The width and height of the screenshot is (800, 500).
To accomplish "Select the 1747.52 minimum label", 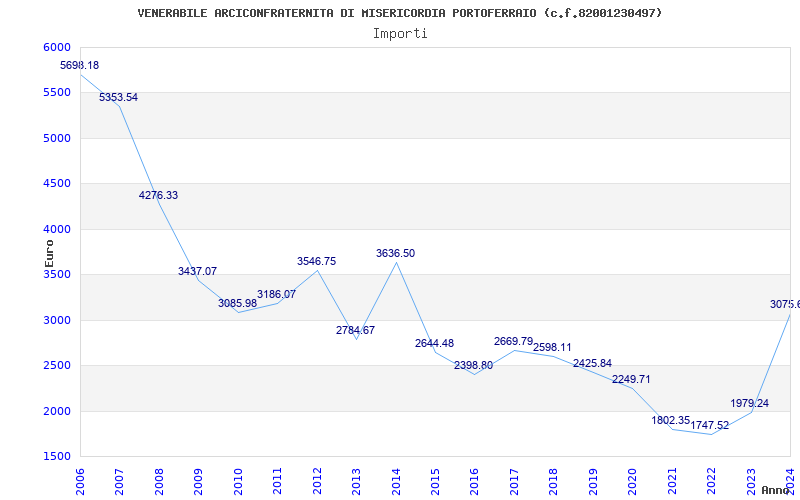I will tap(710, 425).
